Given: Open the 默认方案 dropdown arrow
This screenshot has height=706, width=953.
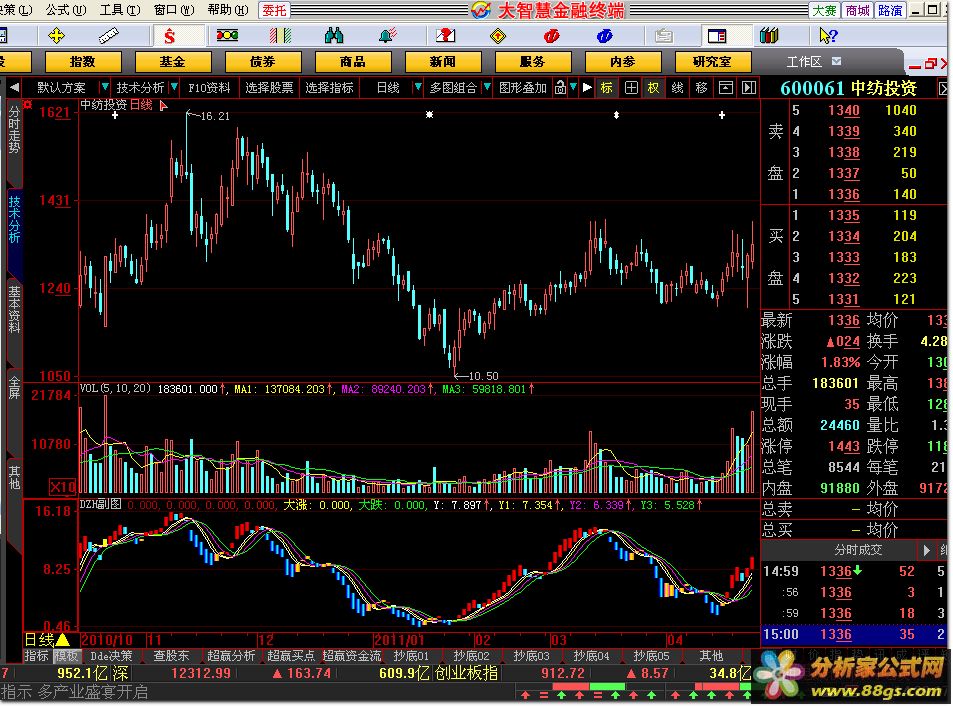Looking at the screenshot, I should pos(105,87).
